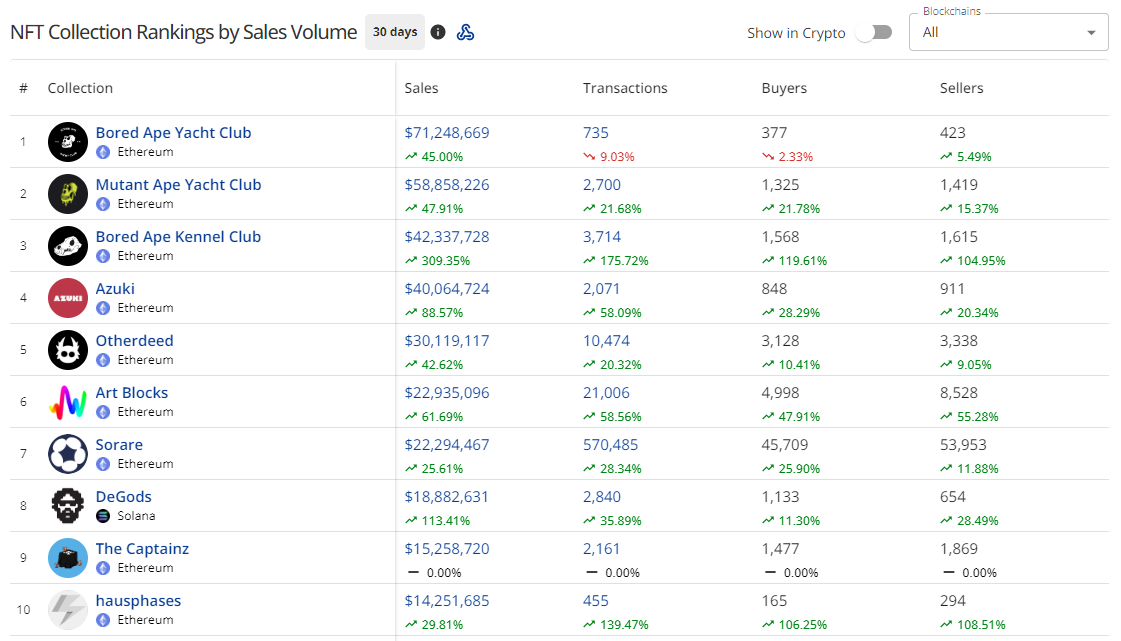Click The Captainz blue avatar
The width and height of the screenshot is (1121, 641).
click(68, 558)
